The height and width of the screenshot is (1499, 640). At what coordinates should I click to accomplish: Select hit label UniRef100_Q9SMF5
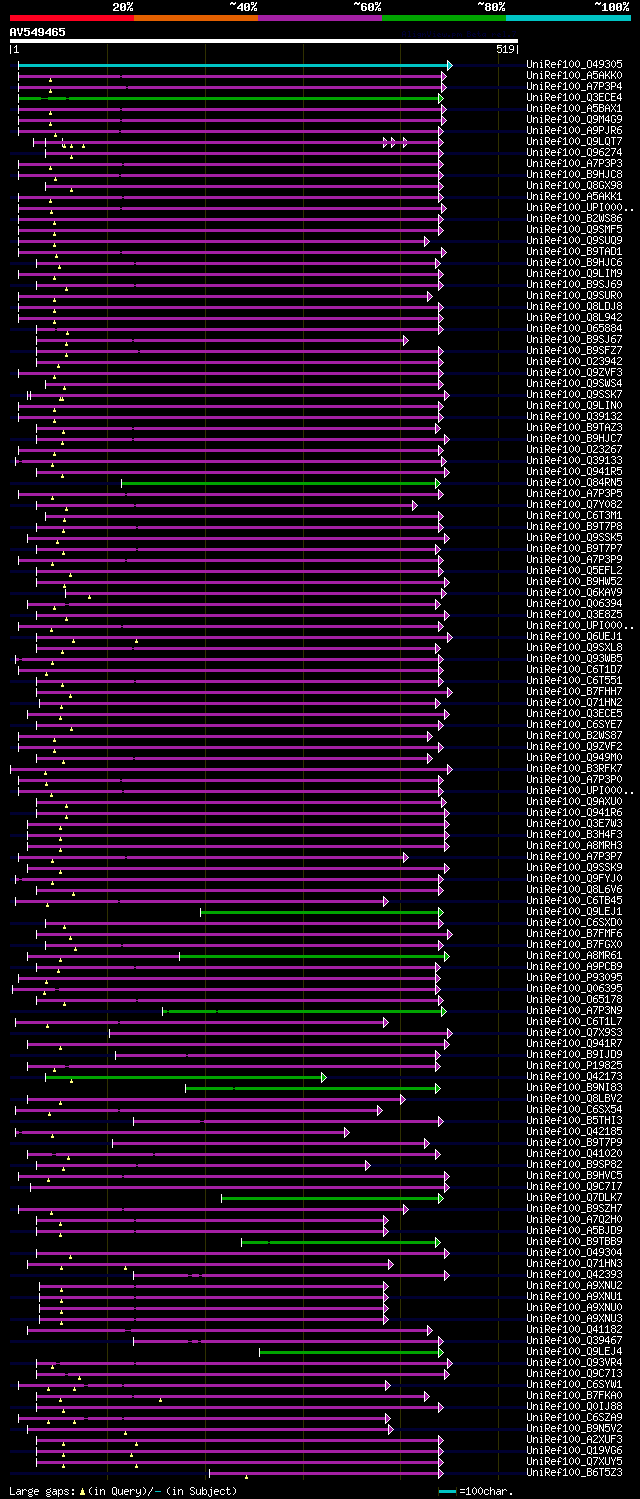point(573,230)
